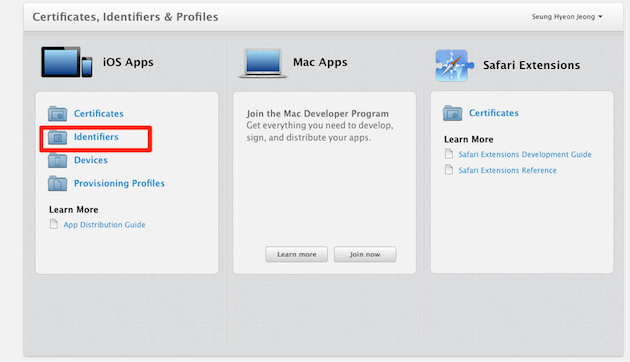
Task: Click the Mac Apps heading
Action: coord(320,62)
